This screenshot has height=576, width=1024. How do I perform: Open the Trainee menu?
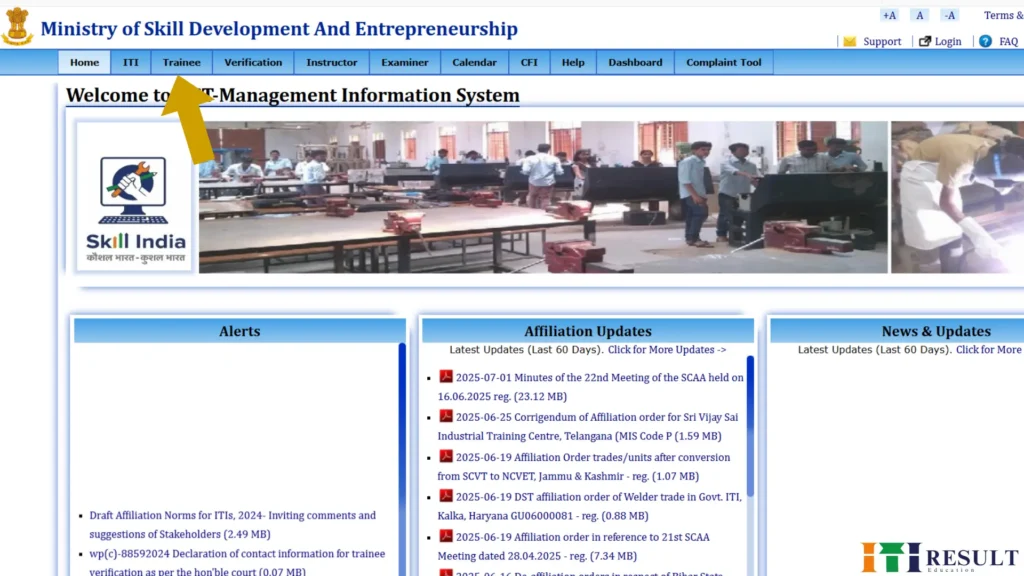pyautogui.click(x=182, y=63)
